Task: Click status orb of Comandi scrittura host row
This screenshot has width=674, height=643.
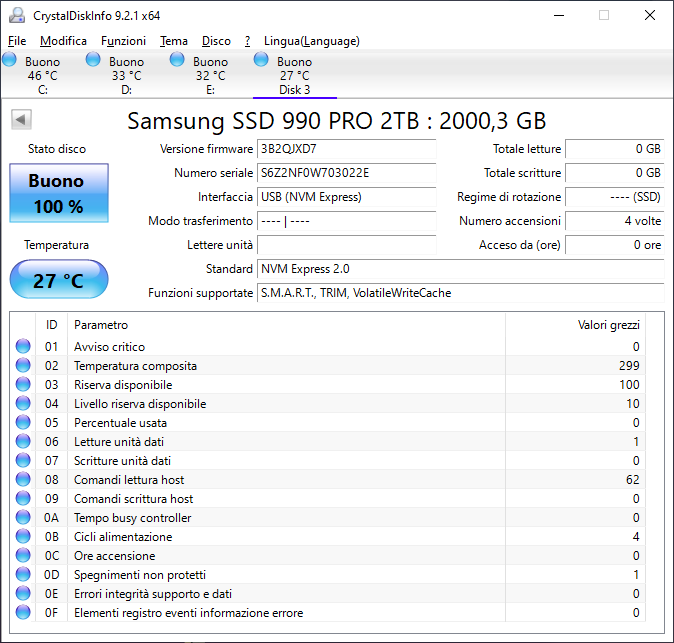Action: click(x=23, y=498)
